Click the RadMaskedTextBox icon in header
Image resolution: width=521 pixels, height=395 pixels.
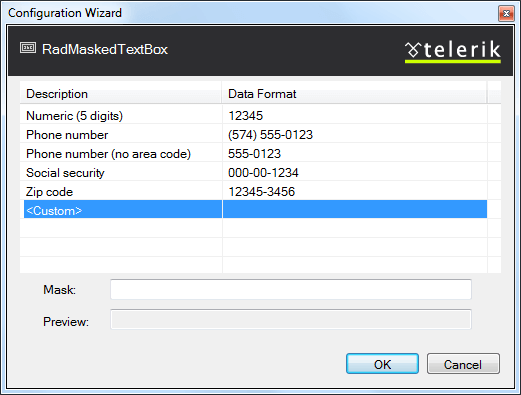tap(28, 48)
